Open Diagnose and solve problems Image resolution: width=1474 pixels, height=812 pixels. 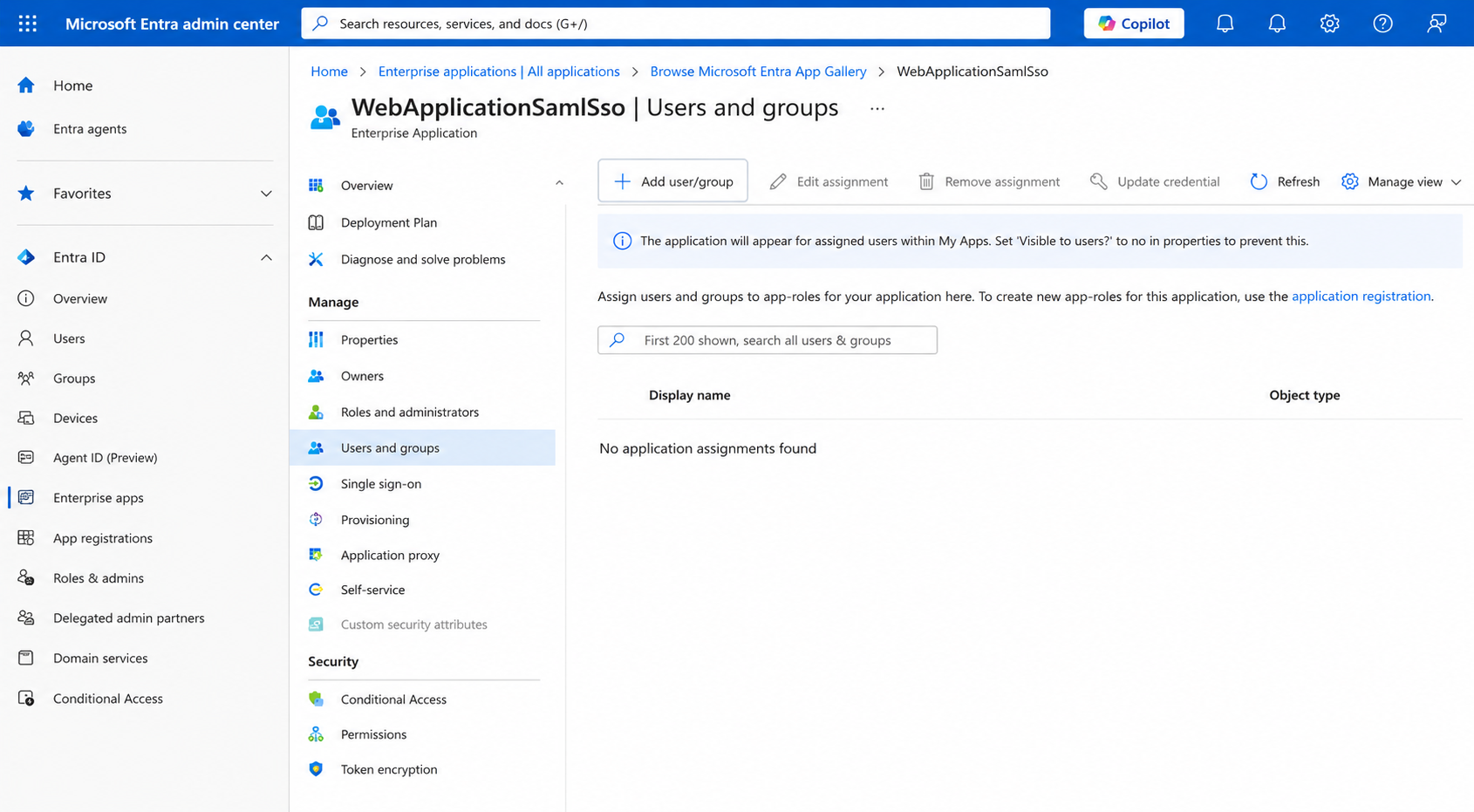tap(422, 260)
